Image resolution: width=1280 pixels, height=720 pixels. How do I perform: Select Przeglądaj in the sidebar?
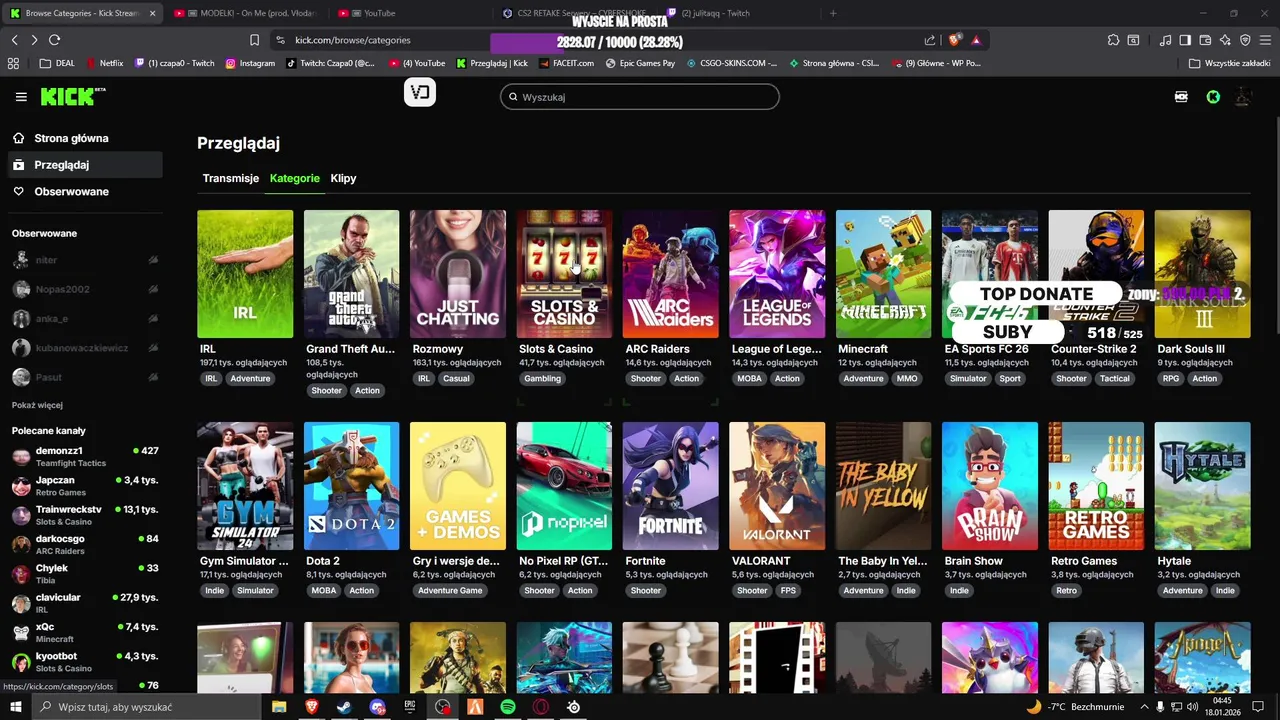click(84, 165)
